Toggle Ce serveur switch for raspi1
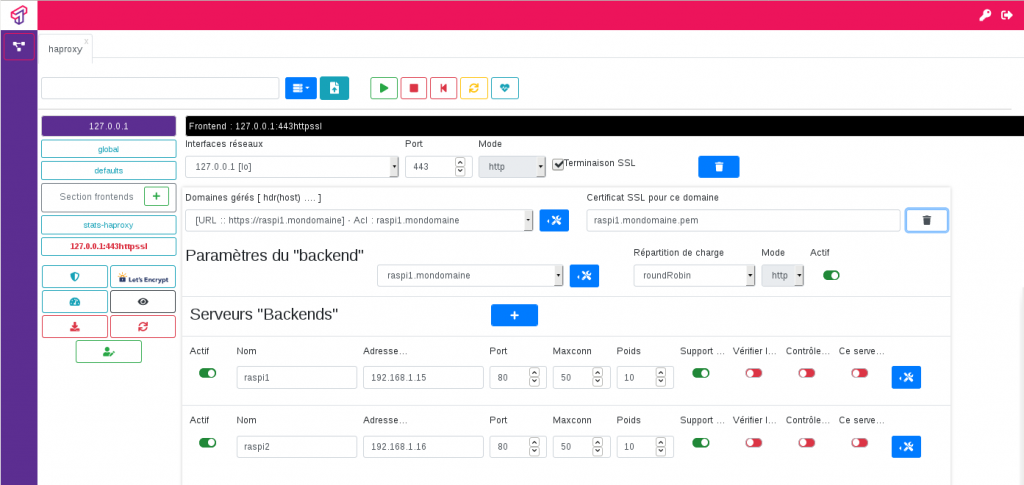The width and height of the screenshot is (1024, 485). pos(859,373)
